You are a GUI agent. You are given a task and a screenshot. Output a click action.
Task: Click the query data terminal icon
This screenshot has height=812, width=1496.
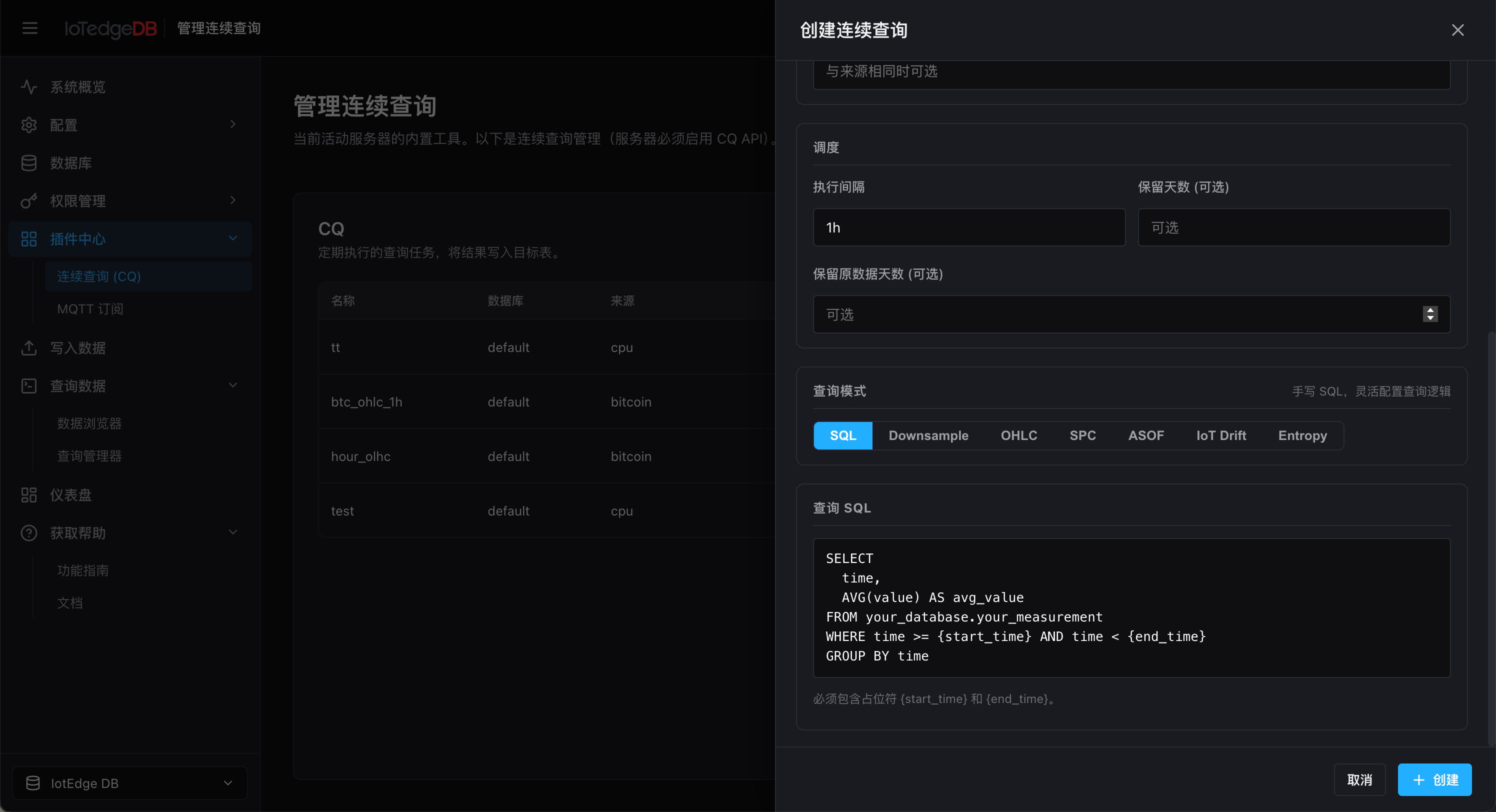point(29,385)
